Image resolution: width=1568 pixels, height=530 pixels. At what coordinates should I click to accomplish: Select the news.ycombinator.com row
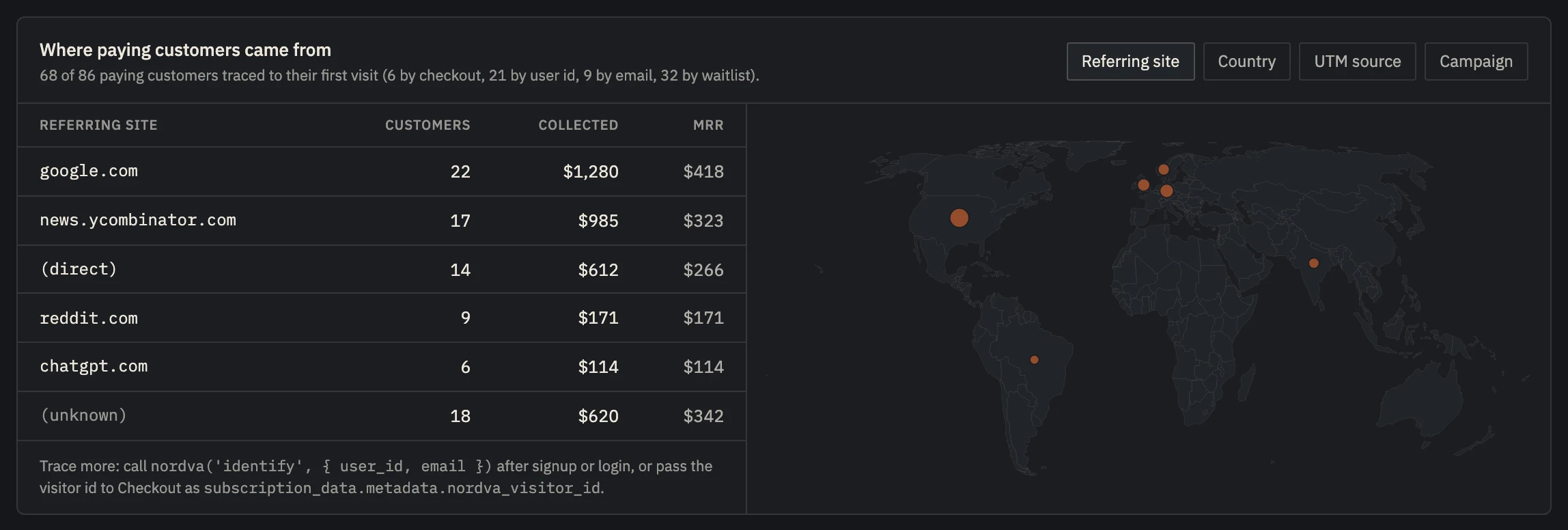click(x=382, y=221)
